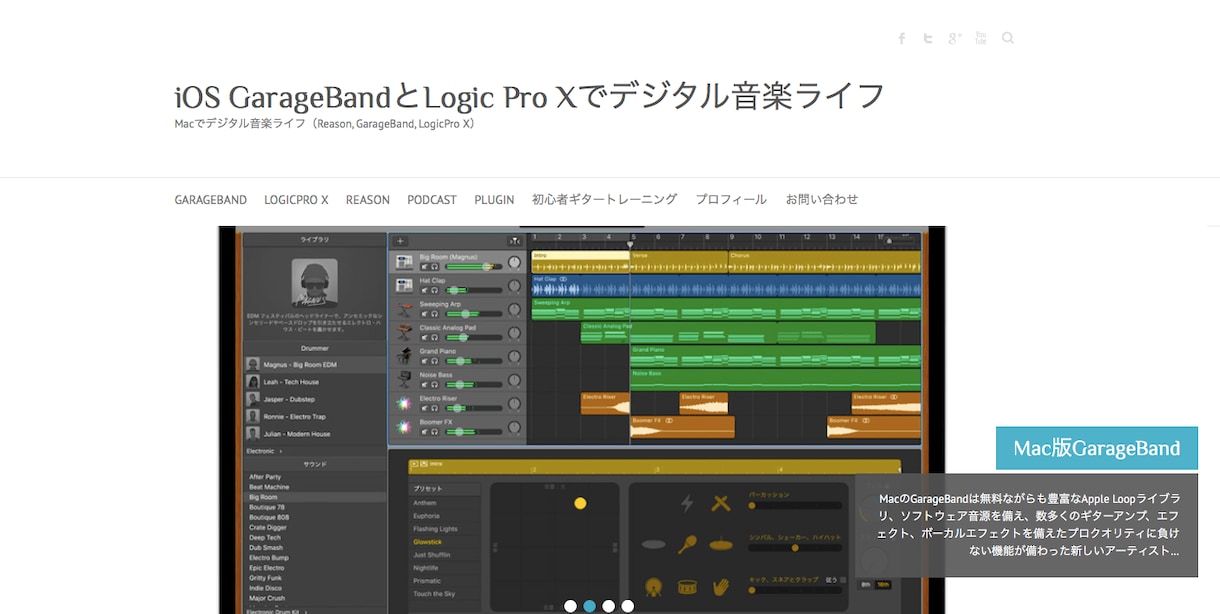Click the Sweeping Arp keyboard track icon

click(x=404, y=309)
